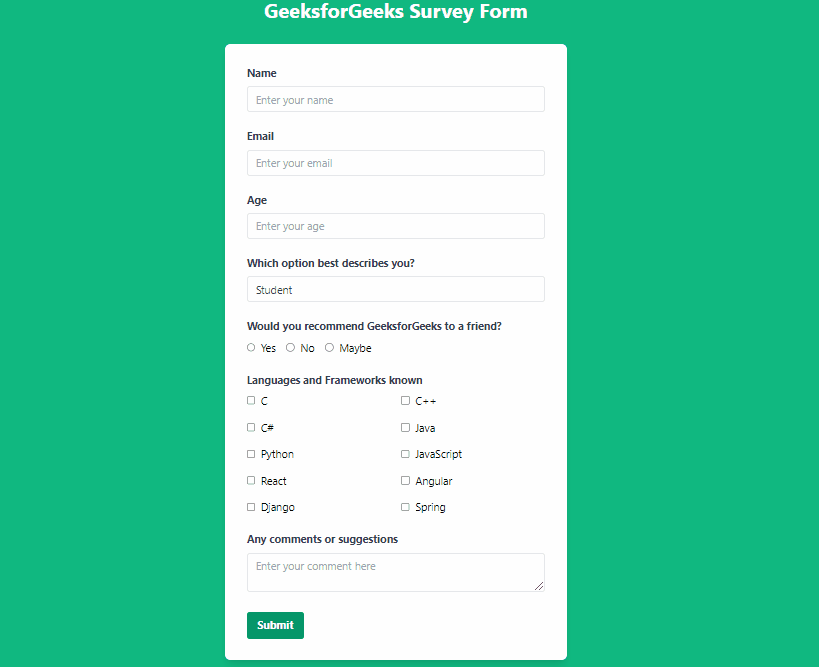Select the Yes radio button
Viewport: 819px width, 667px height.
click(x=251, y=348)
